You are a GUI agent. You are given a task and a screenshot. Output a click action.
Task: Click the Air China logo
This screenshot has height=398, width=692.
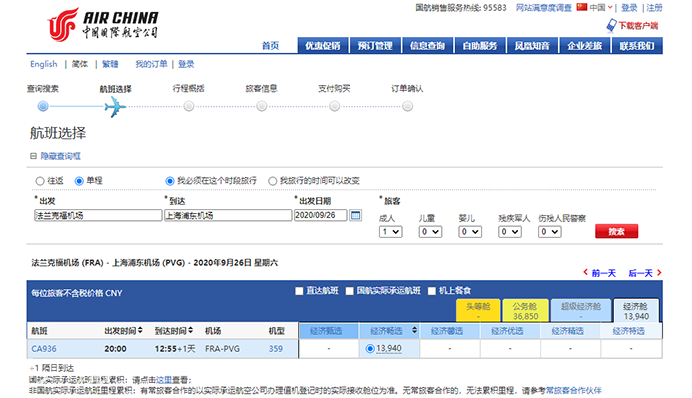click(x=102, y=24)
